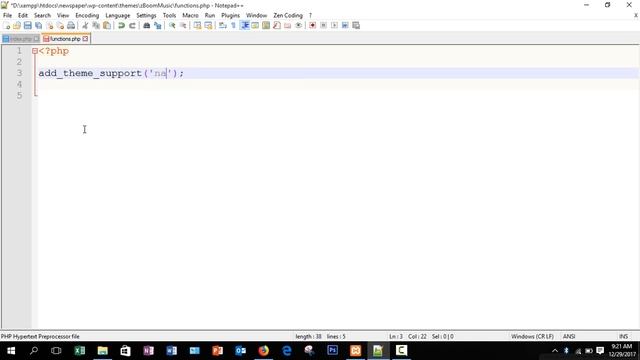Toggle the INS insert mode indicator
640x360 pixels.
pos(623,337)
